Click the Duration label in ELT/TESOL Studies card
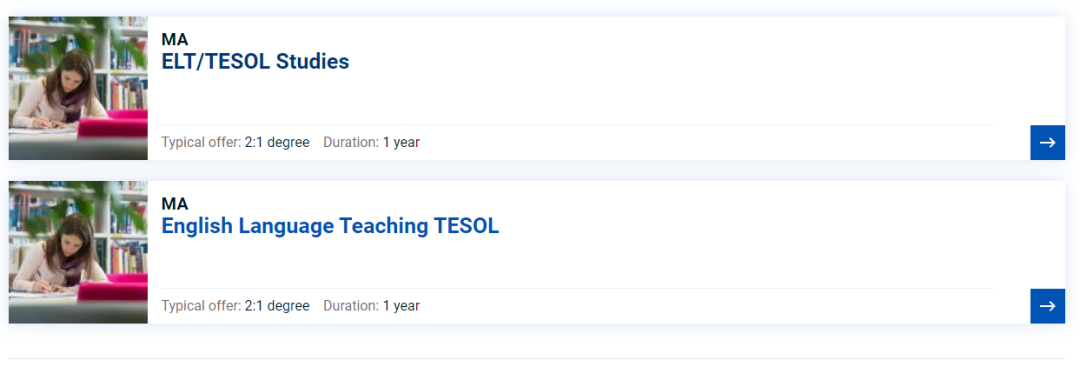1080x374 pixels. coord(351,143)
